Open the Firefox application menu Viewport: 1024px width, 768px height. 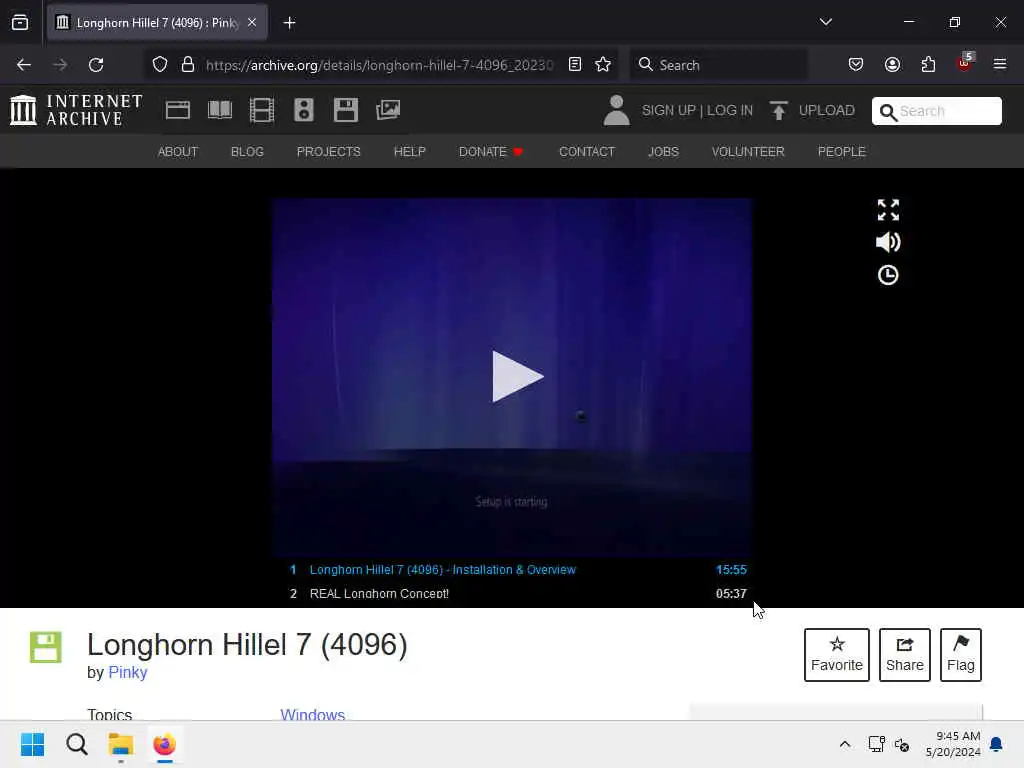click(x=1000, y=64)
